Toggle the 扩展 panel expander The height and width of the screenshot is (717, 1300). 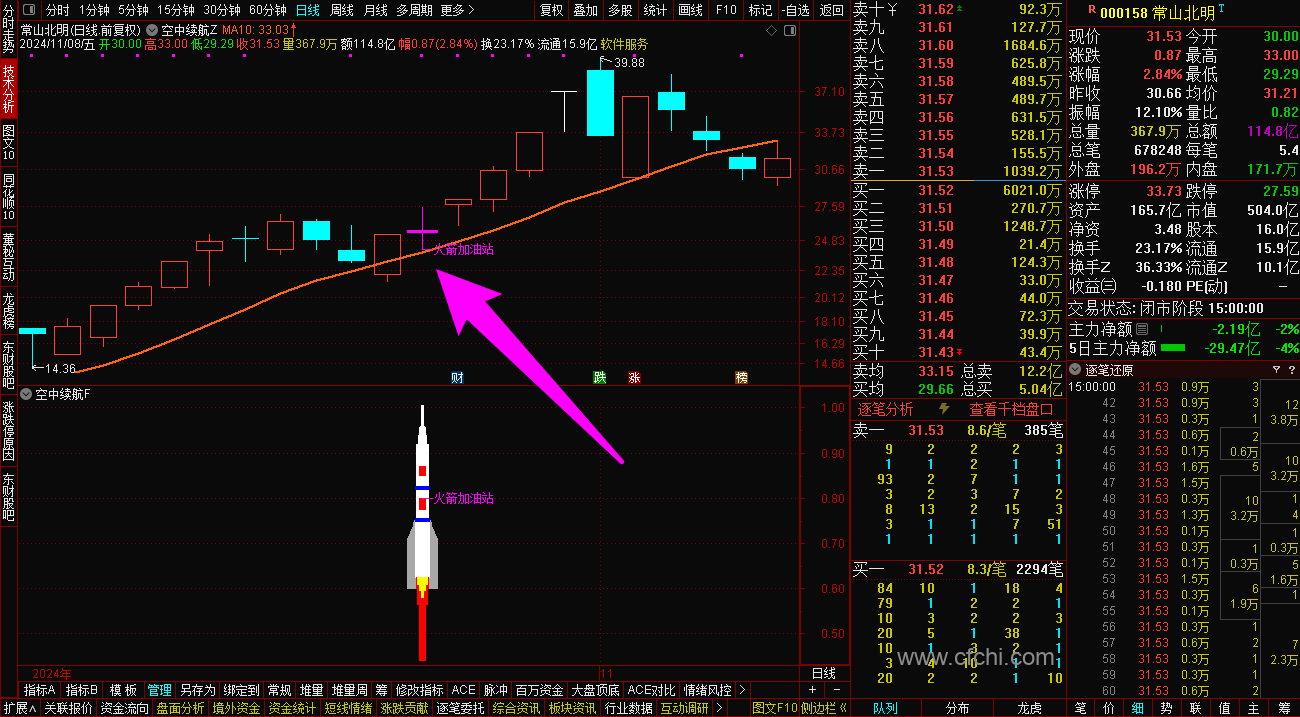(20, 708)
